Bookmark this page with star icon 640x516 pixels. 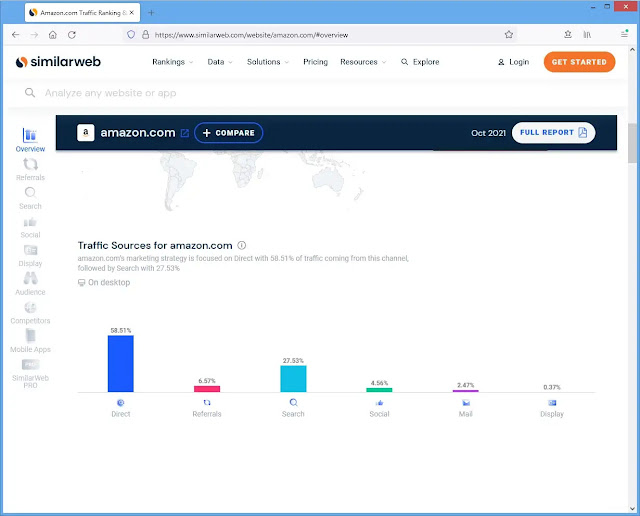point(509,35)
